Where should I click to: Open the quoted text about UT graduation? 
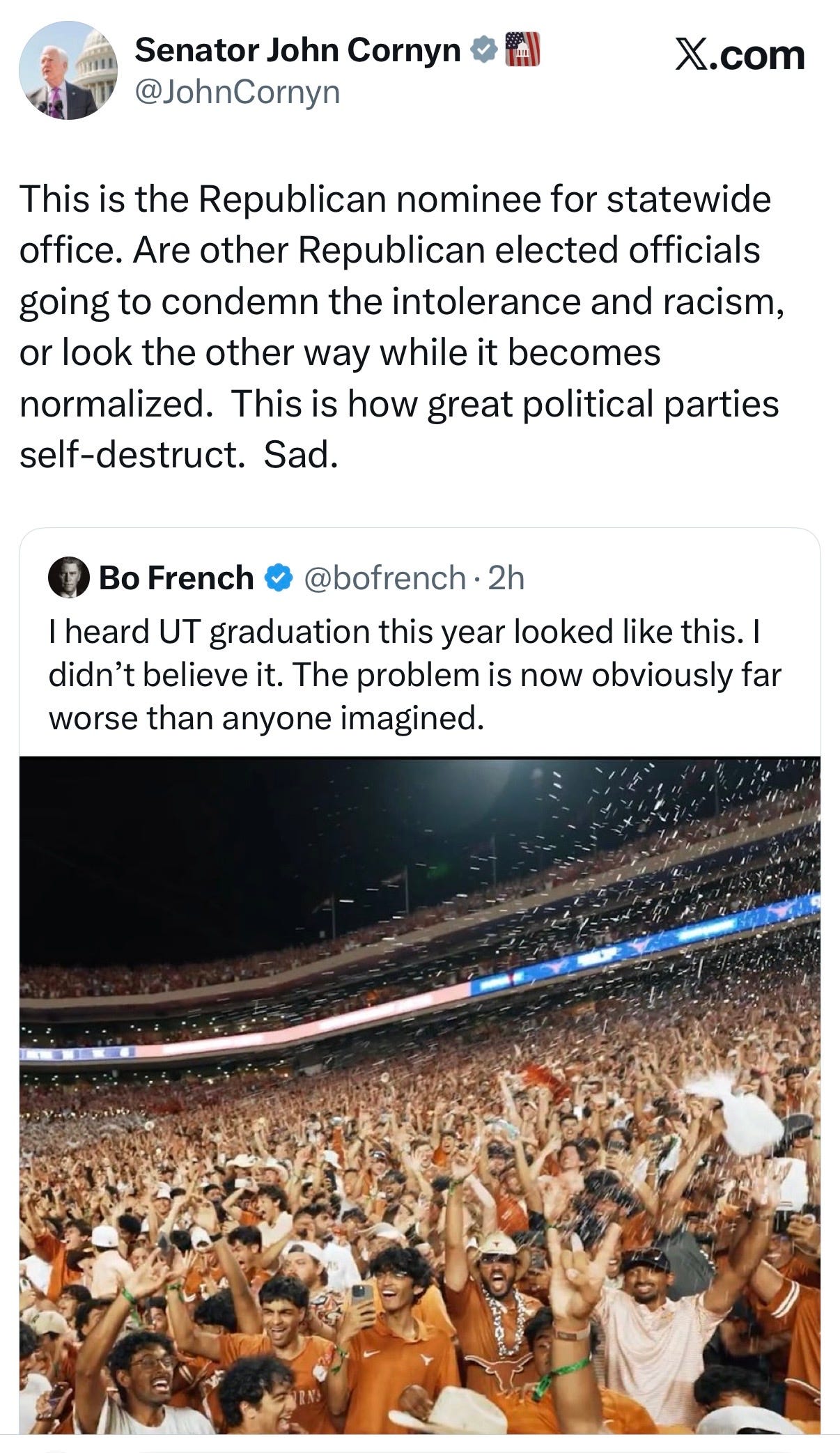pyautogui.click(x=415, y=674)
